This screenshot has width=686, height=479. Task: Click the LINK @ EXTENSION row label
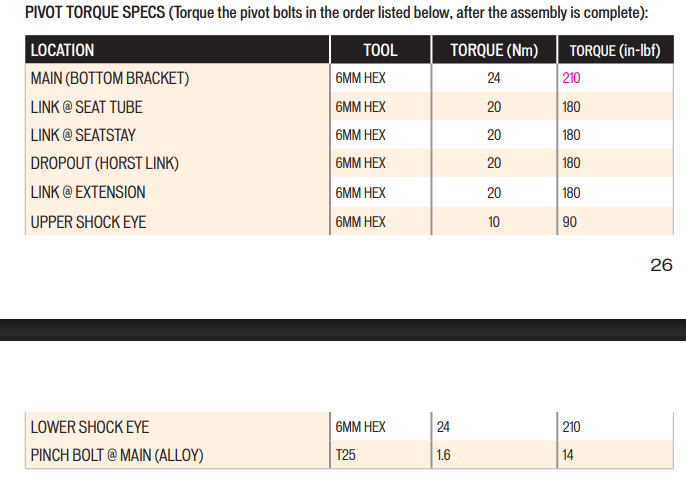point(88,192)
